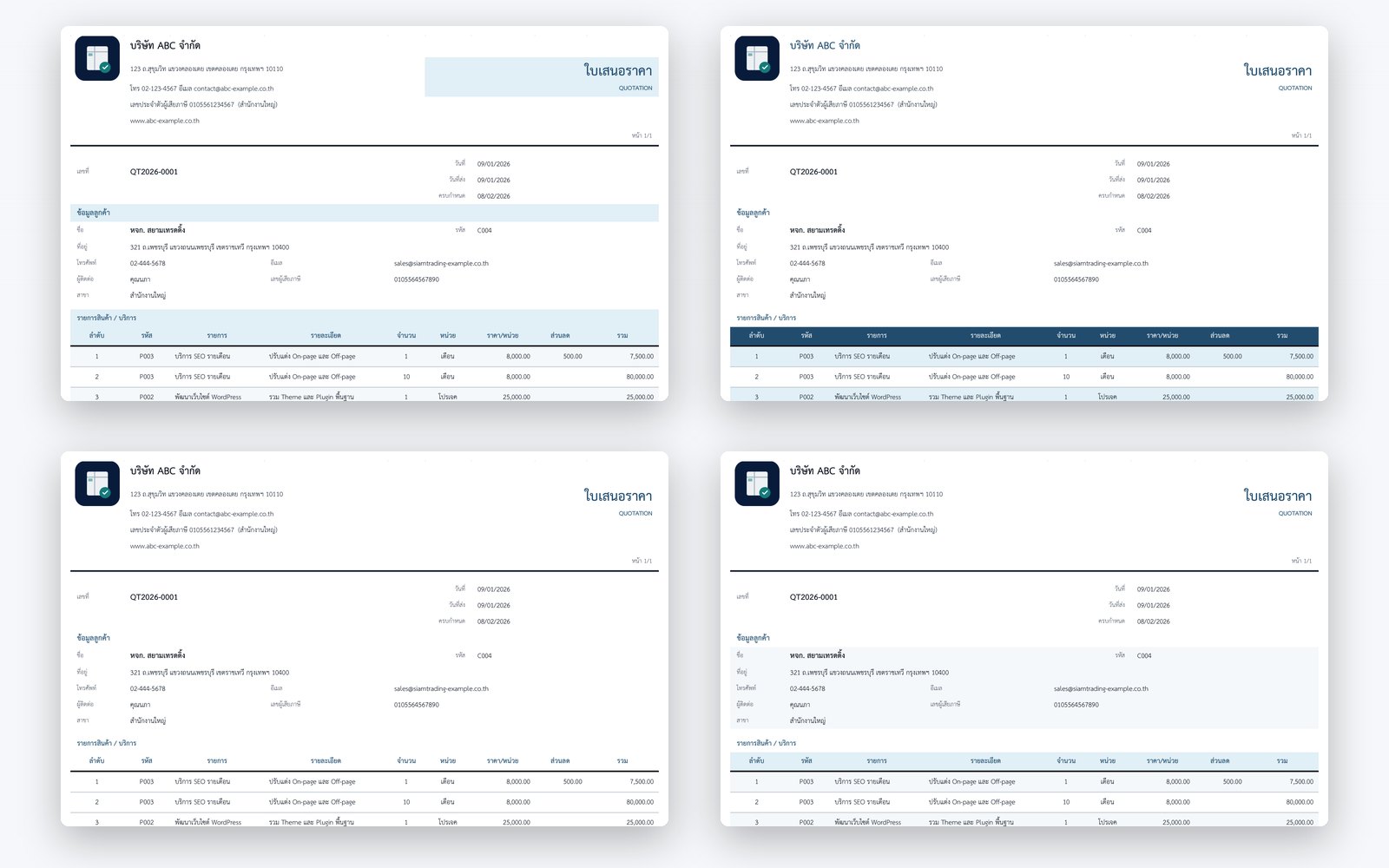Viewport: 1389px width, 868px height.
Task: Click the บริษัท ABC จำกัด name in the bottom-left preview
Action: point(165,470)
